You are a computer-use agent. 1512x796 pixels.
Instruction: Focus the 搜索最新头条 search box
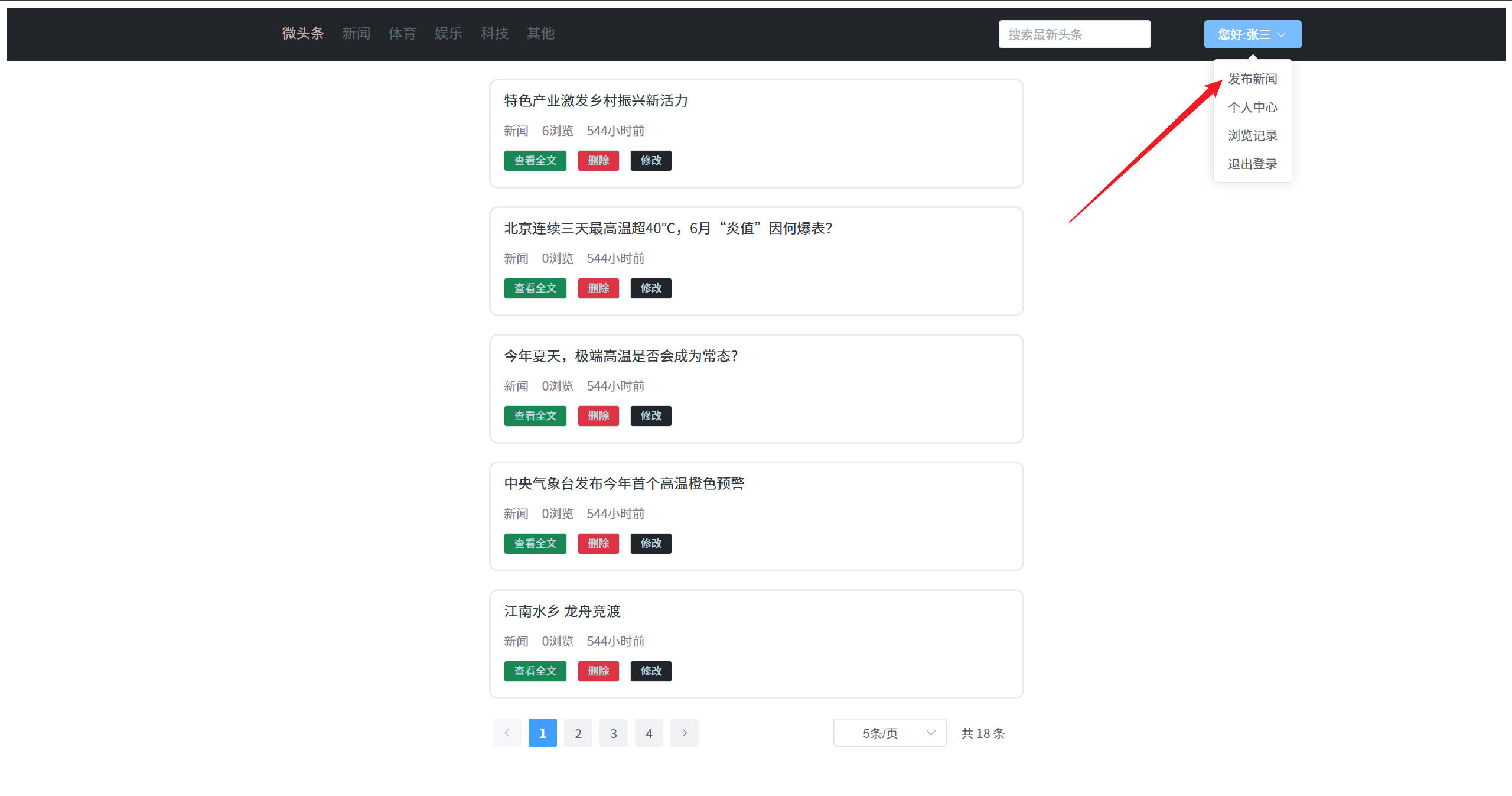1074,34
